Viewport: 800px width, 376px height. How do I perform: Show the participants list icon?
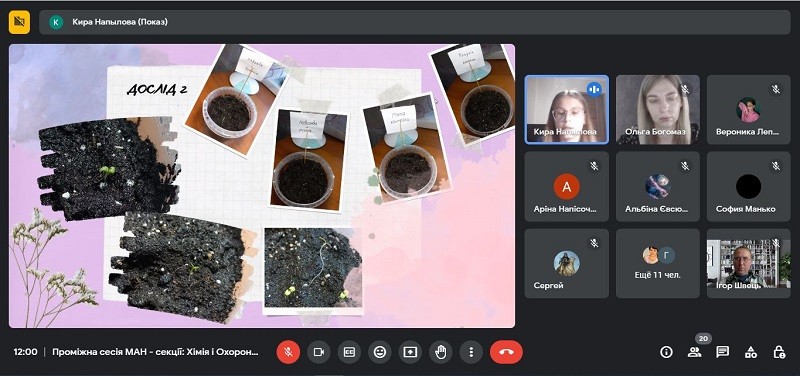694,352
